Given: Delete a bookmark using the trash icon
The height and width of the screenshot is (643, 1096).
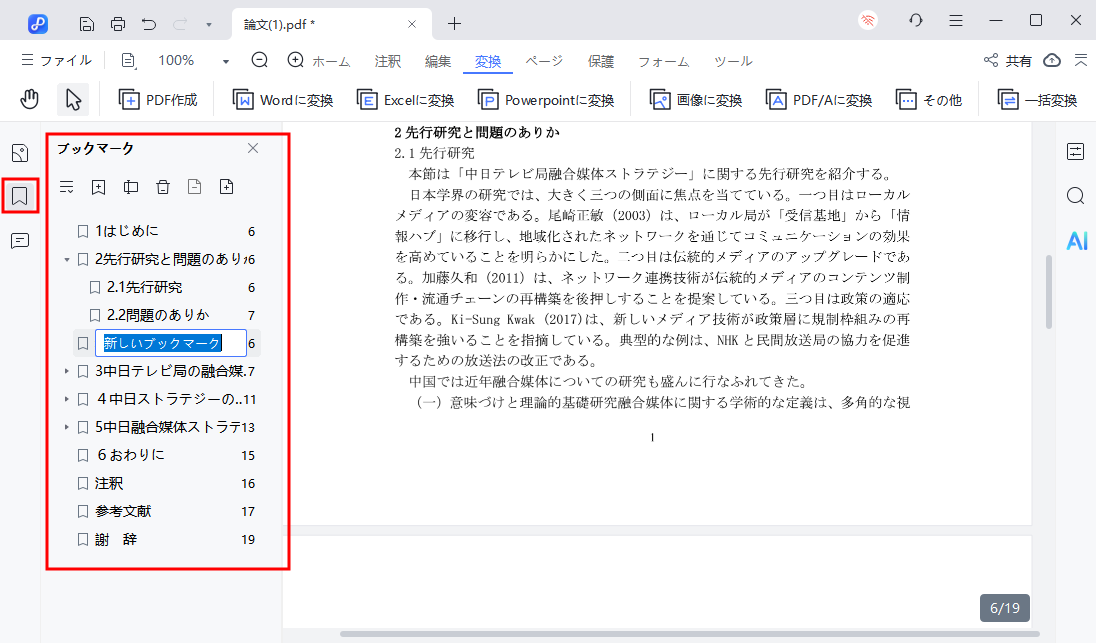Looking at the screenshot, I should 162,186.
